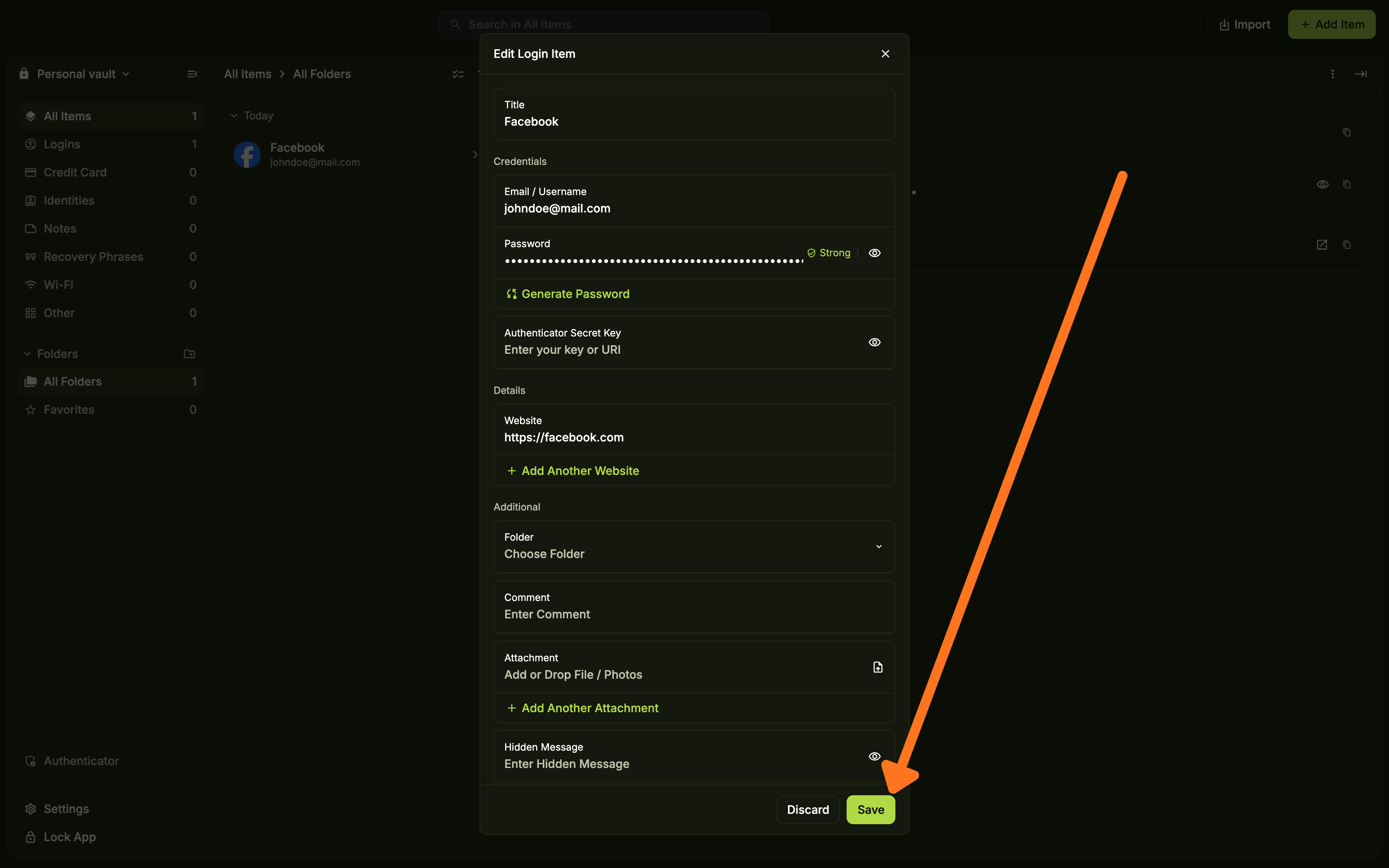Toggle multi-select mode checklist icon
Screen dimensions: 1389x868
point(458,74)
